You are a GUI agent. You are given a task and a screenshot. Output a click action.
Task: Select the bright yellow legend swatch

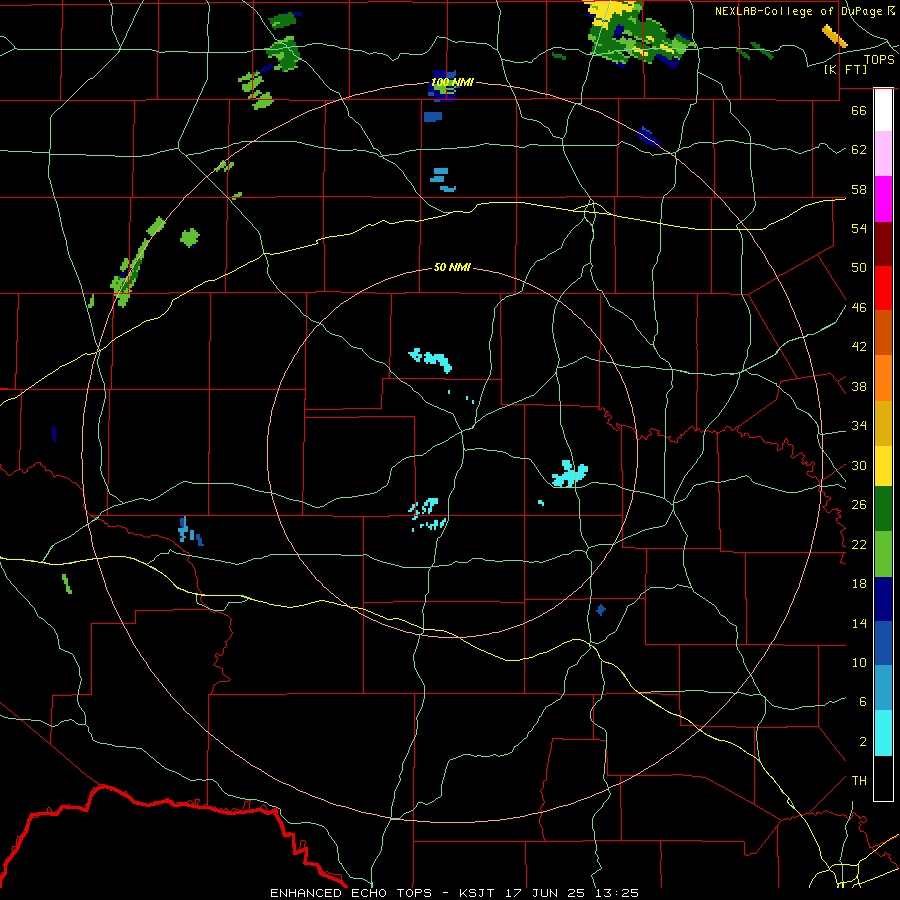883,466
